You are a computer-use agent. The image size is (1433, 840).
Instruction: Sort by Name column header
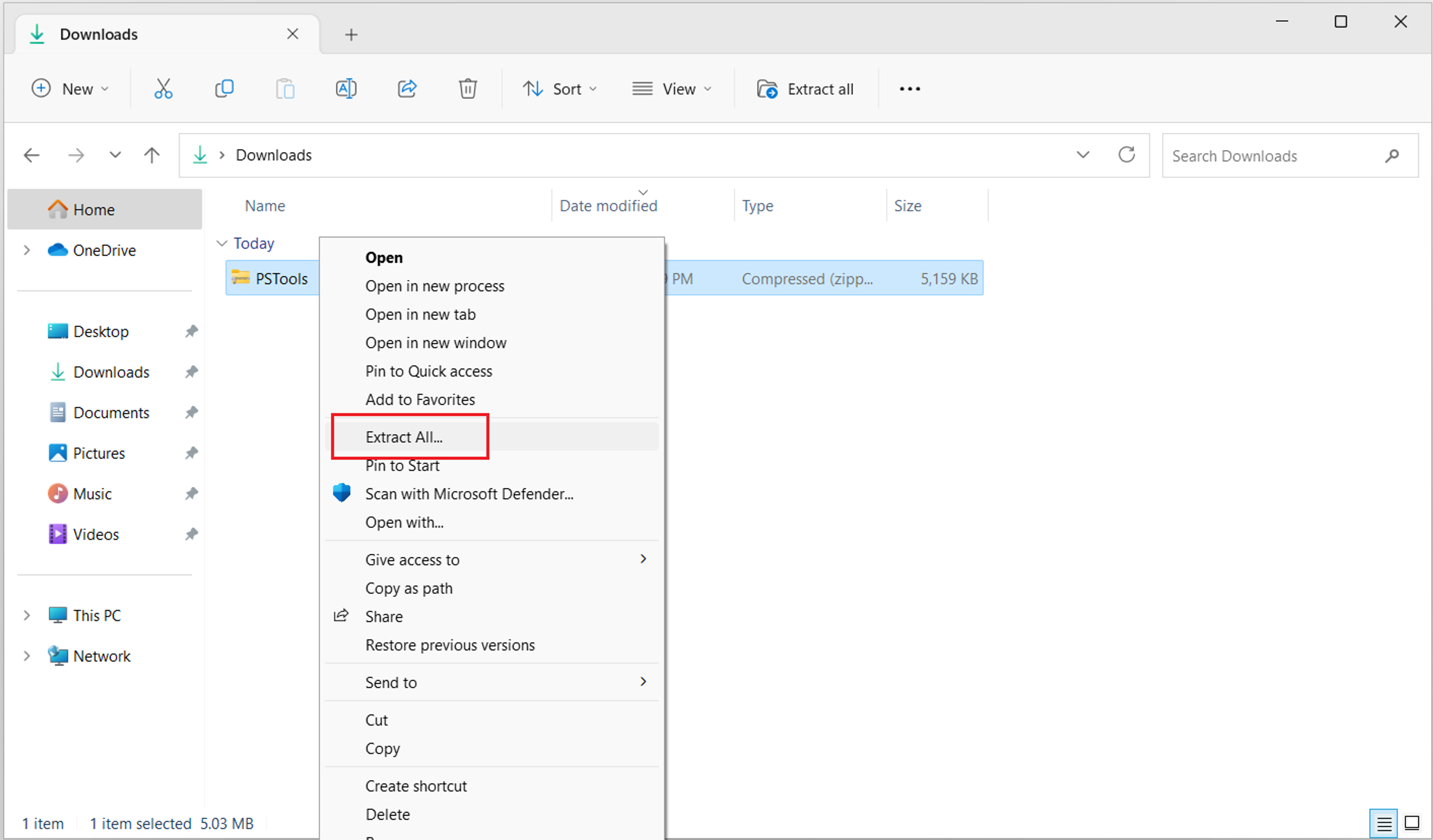click(x=265, y=206)
